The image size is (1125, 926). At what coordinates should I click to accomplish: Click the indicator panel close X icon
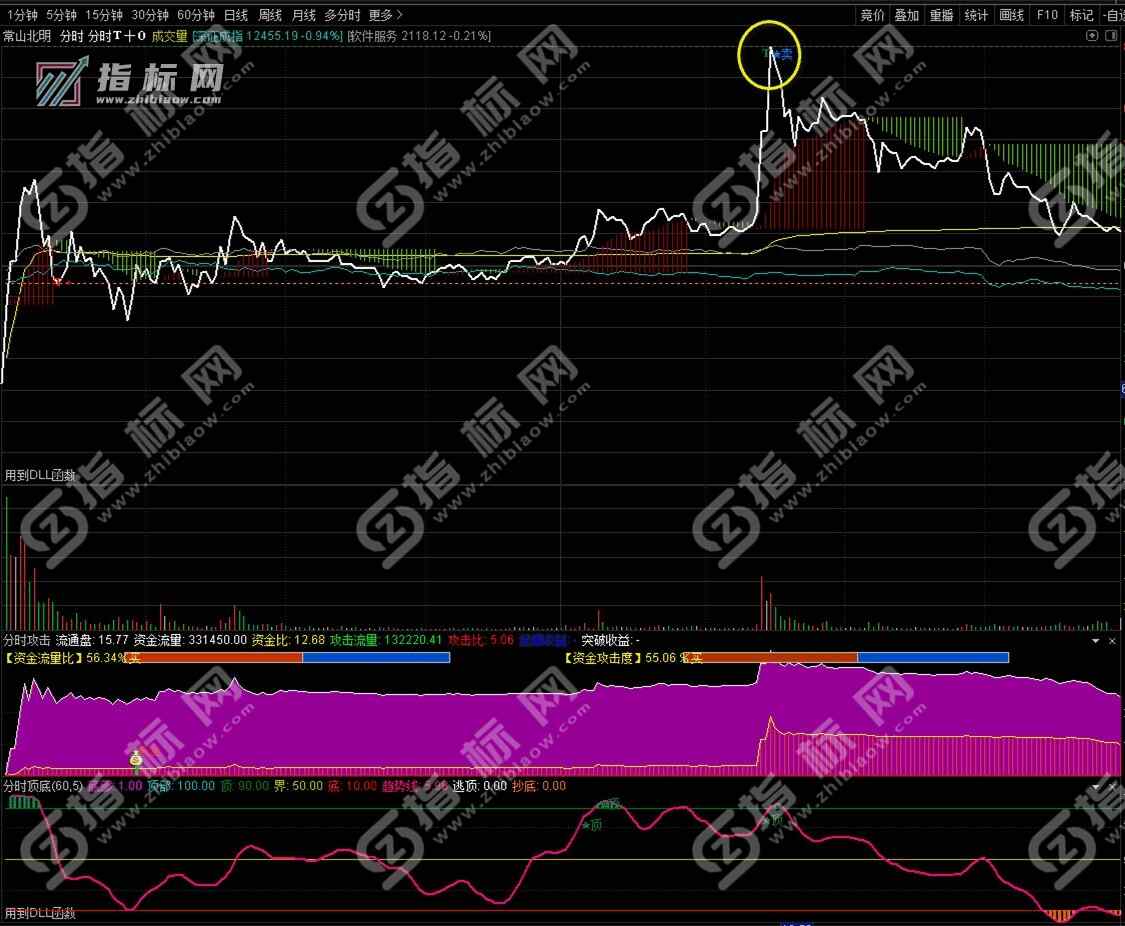(x=1111, y=640)
